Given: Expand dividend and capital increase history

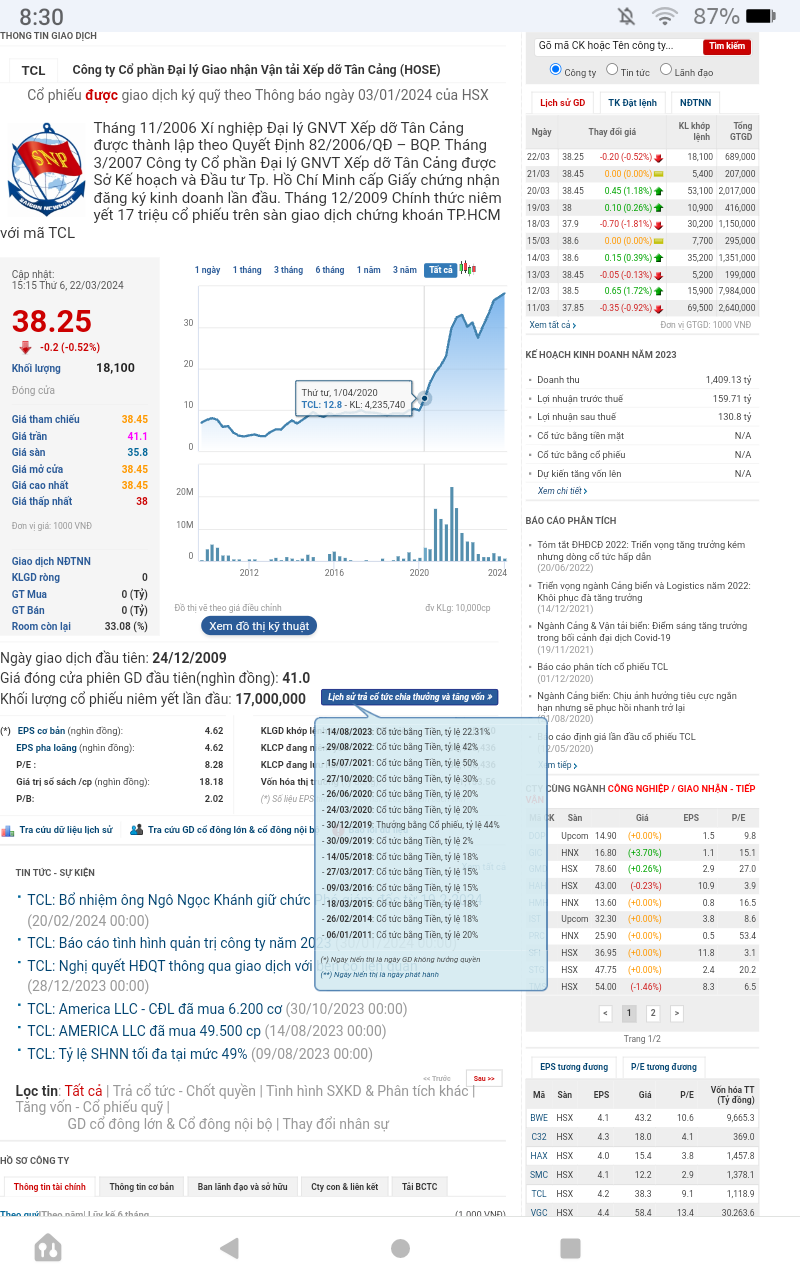Looking at the screenshot, I should [409, 697].
